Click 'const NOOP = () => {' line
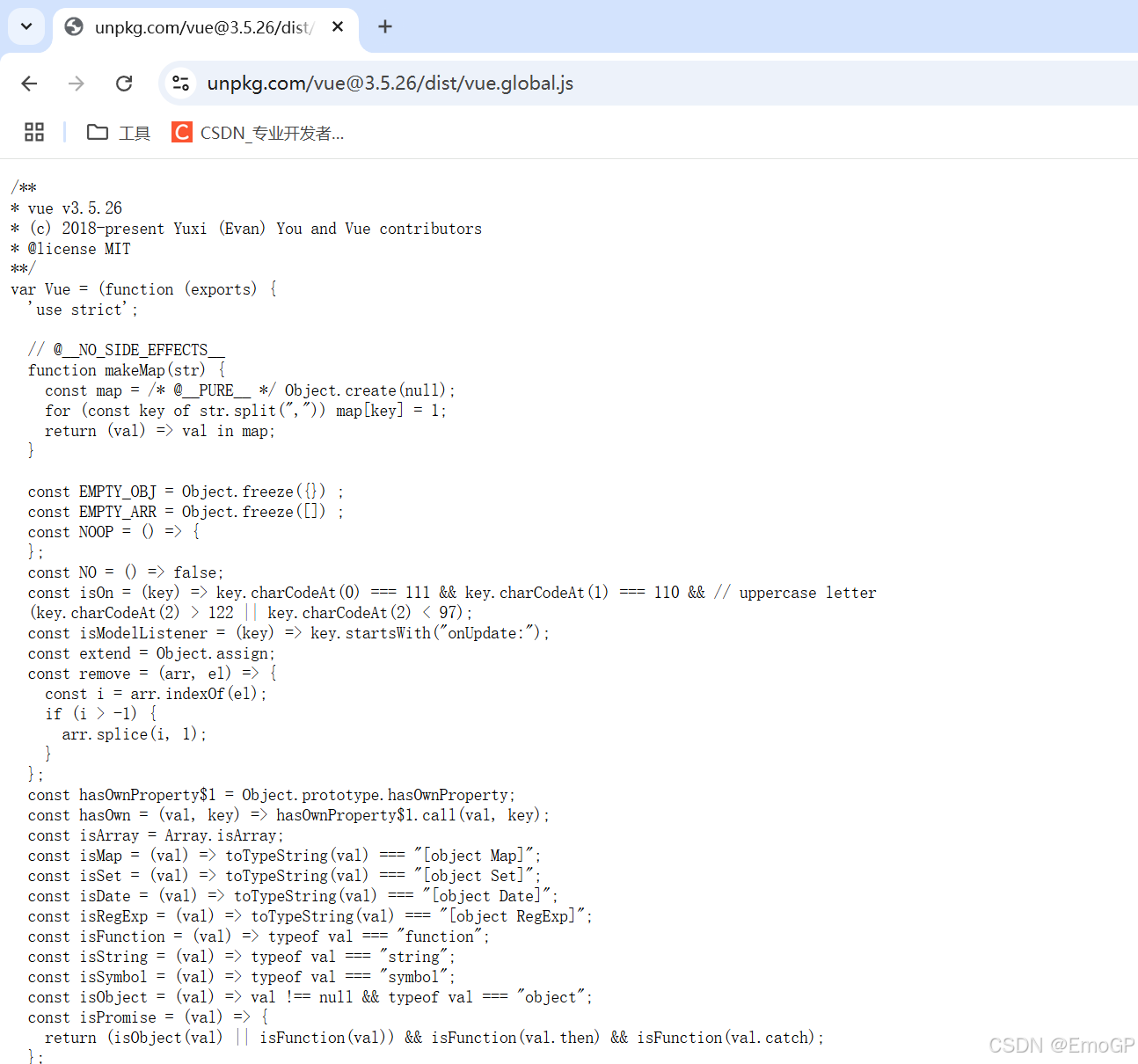Screen dimensions: 1138x1064 click(x=113, y=532)
